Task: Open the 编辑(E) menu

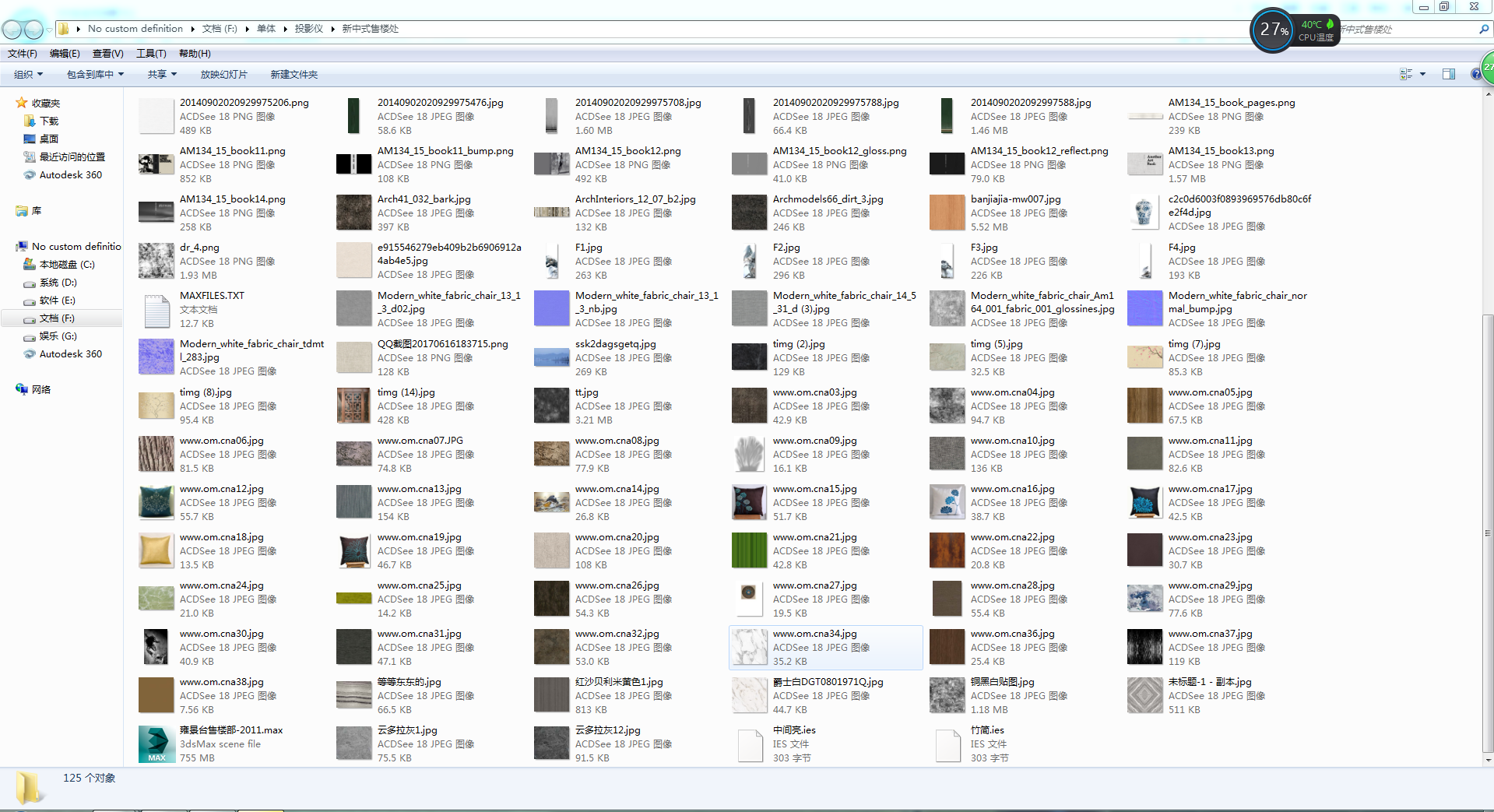Action: tap(65, 54)
